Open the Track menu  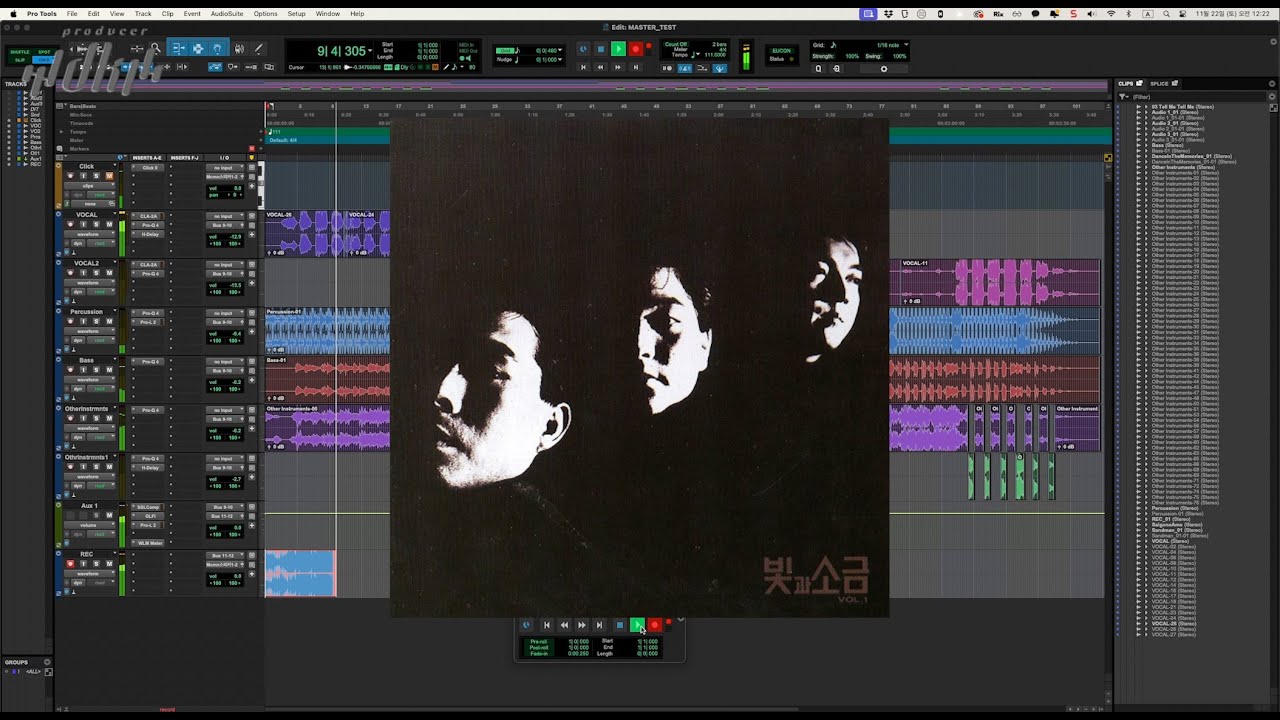[143, 14]
